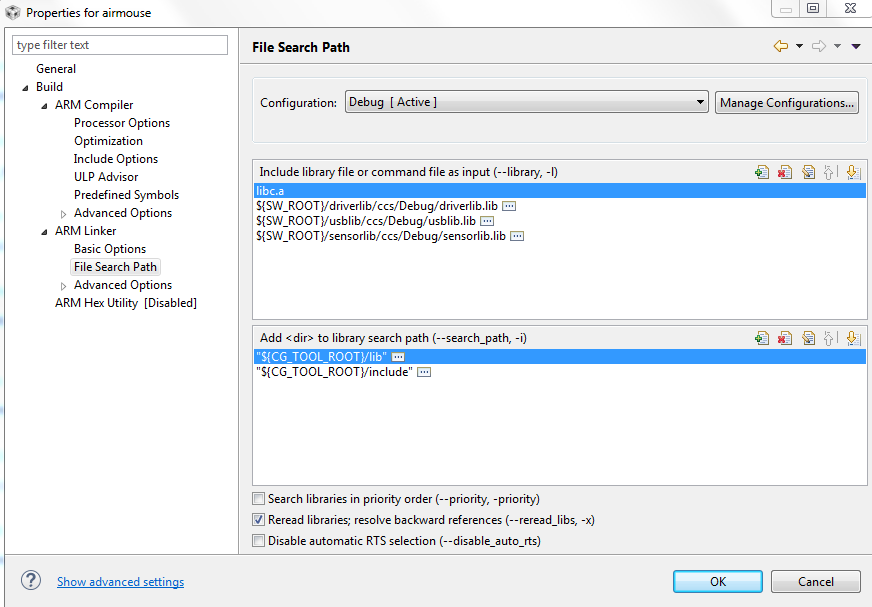The width and height of the screenshot is (872, 607).
Task: Go forward with the gray arrow icon
Action: tap(819, 46)
